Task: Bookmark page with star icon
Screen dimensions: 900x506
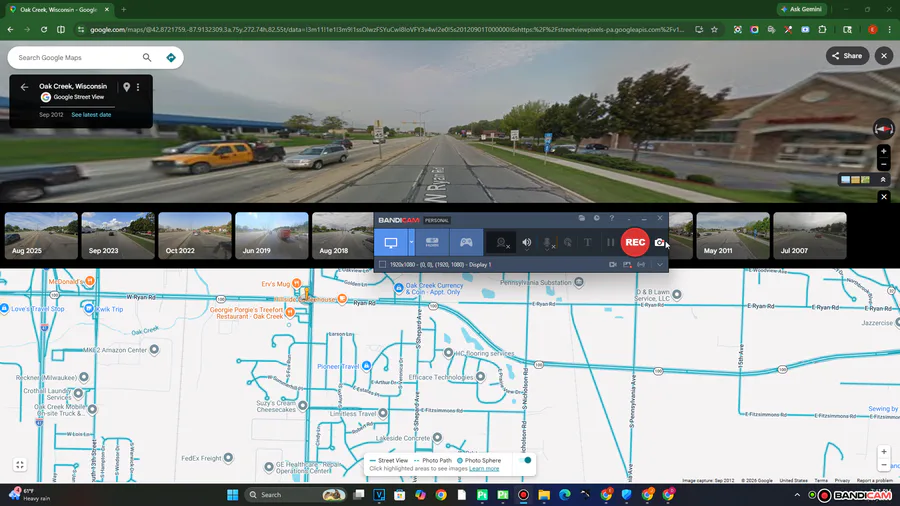Action: 714,29
